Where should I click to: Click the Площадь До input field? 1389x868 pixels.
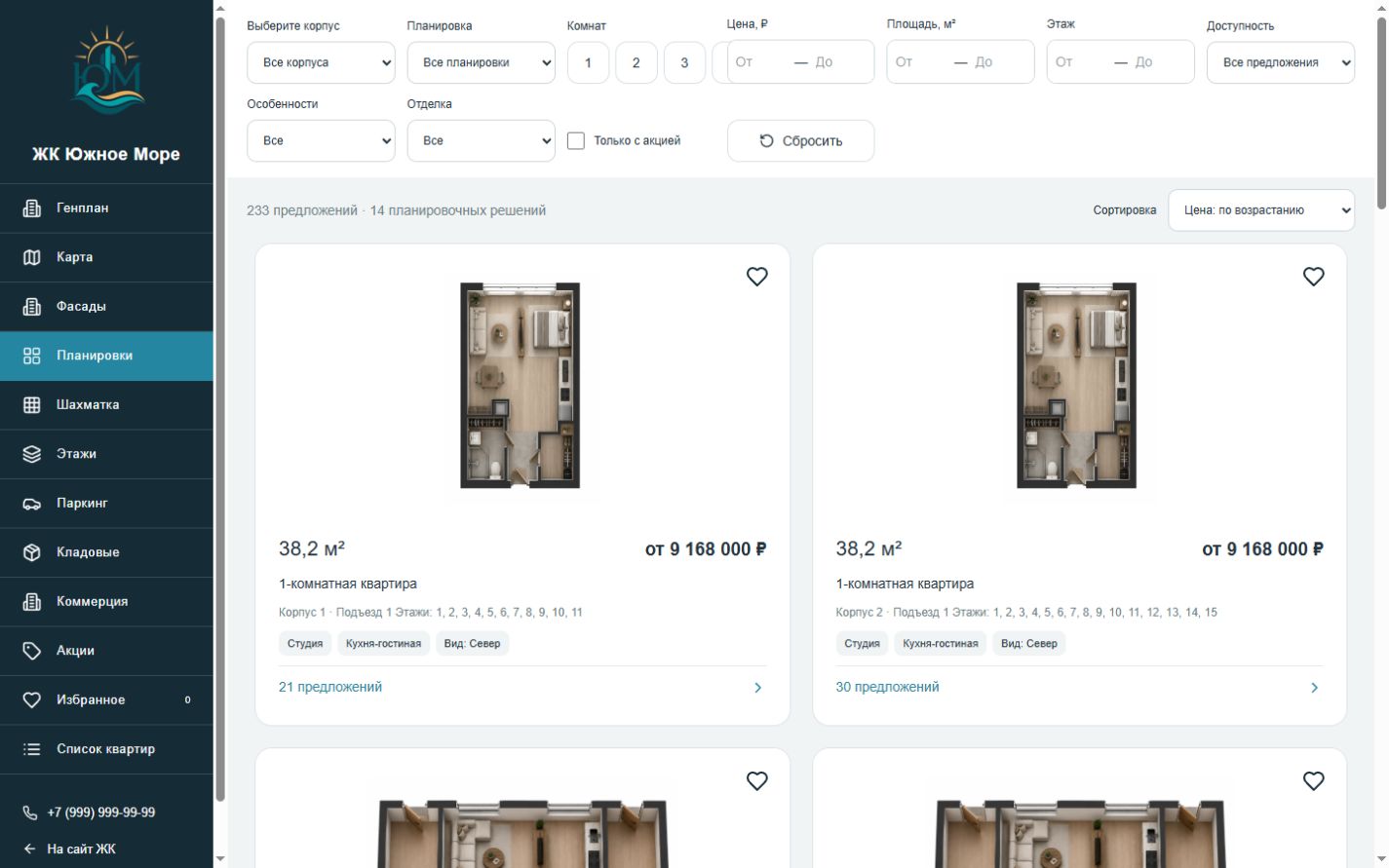1000,62
